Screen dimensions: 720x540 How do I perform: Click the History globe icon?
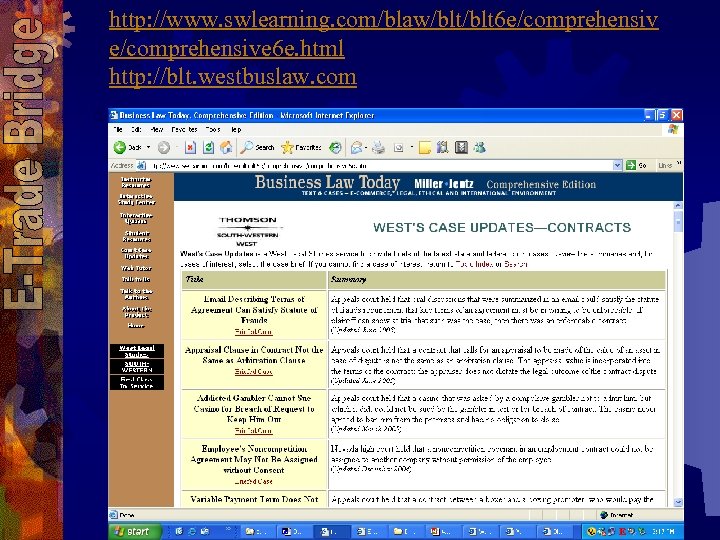[x=336, y=147]
